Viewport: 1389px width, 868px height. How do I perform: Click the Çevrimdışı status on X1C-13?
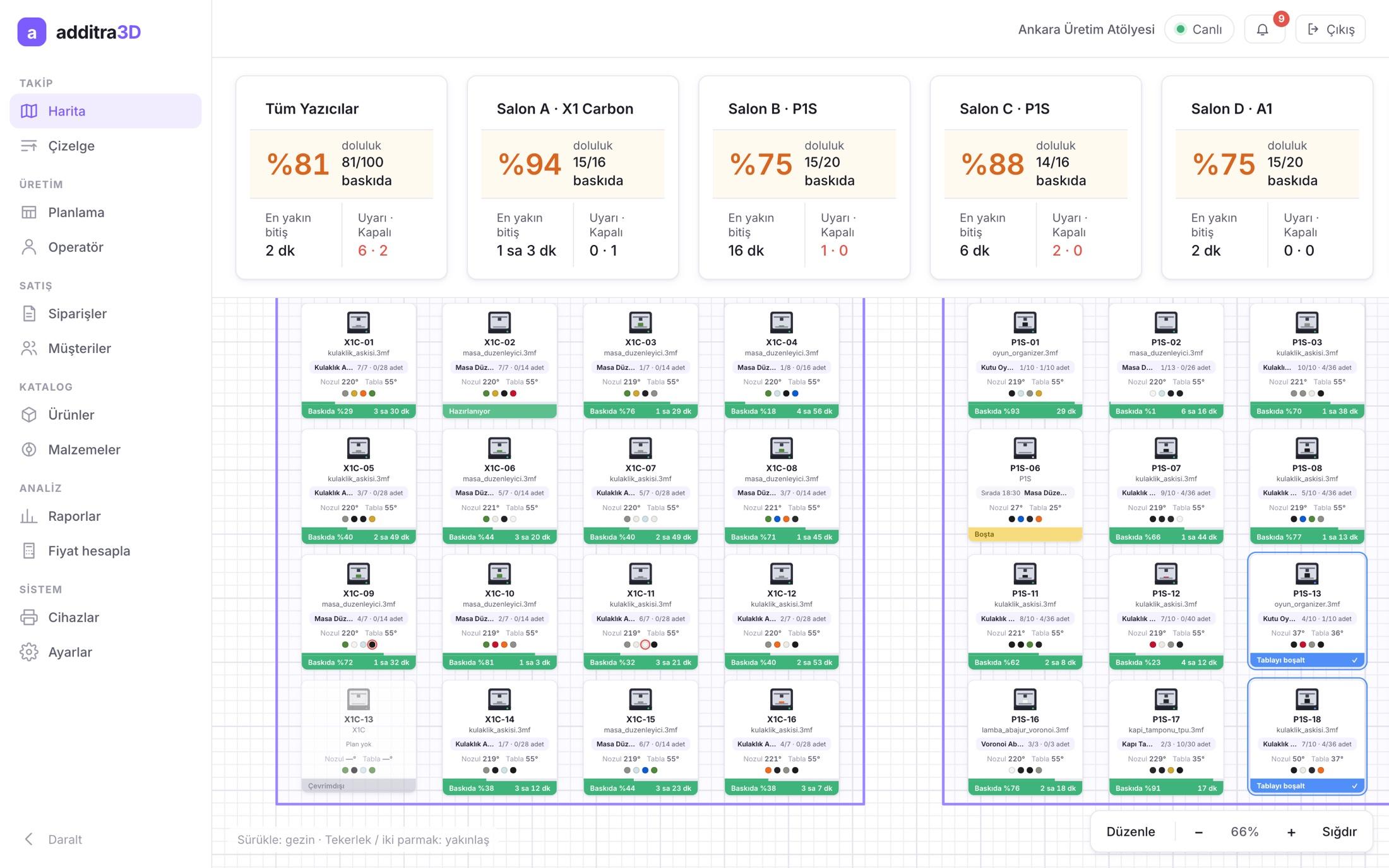pos(359,786)
